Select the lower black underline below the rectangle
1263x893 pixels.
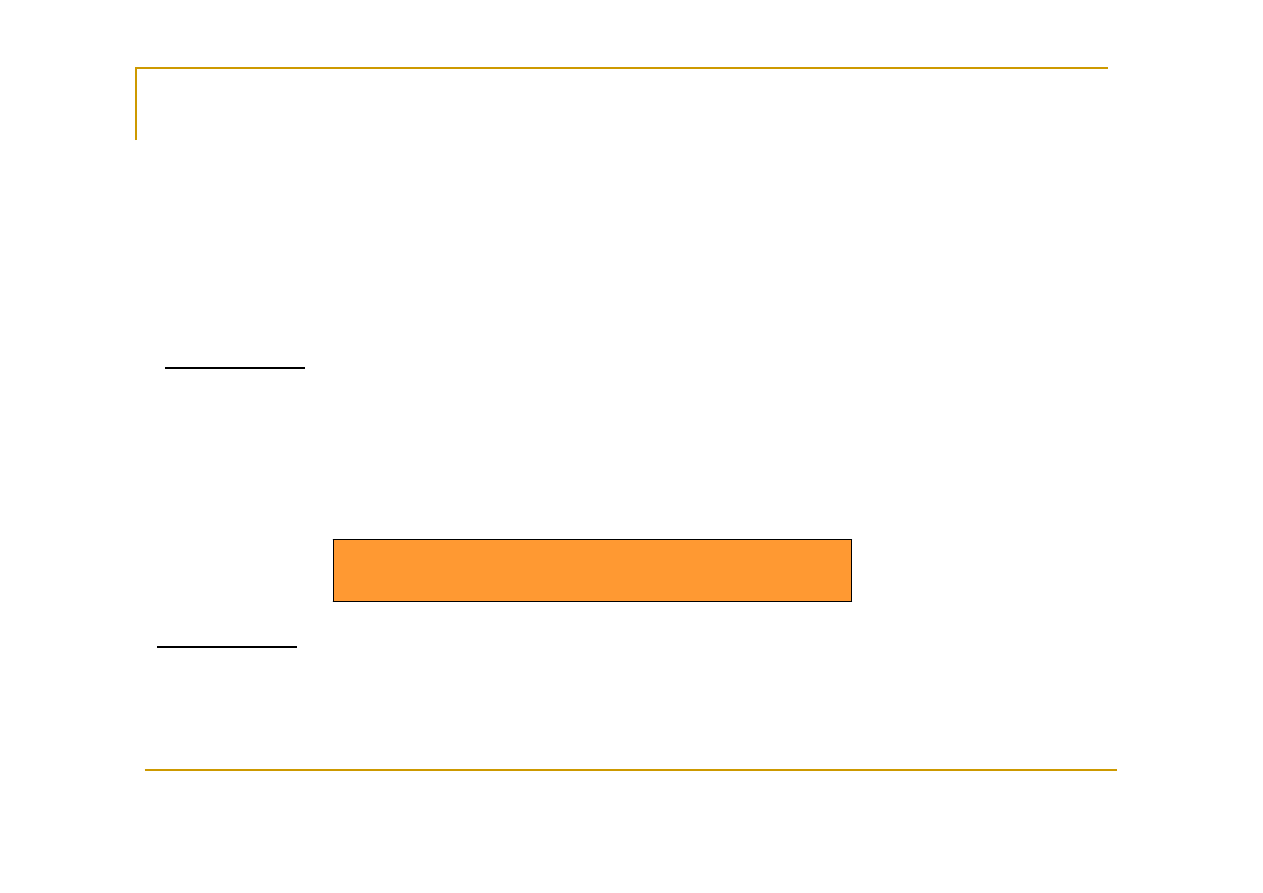coord(227,647)
